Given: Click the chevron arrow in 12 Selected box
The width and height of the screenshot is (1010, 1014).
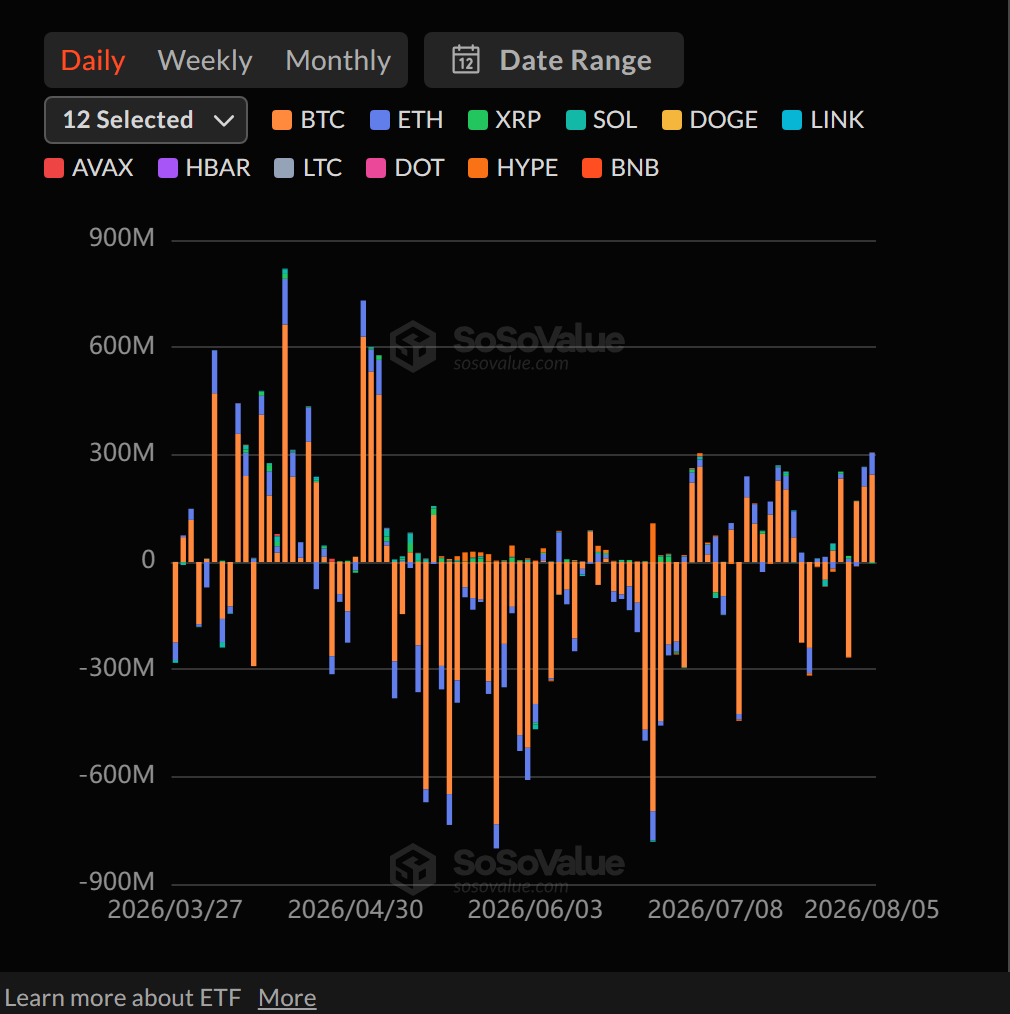Looking at the screenshot, I should click(224, 121).
